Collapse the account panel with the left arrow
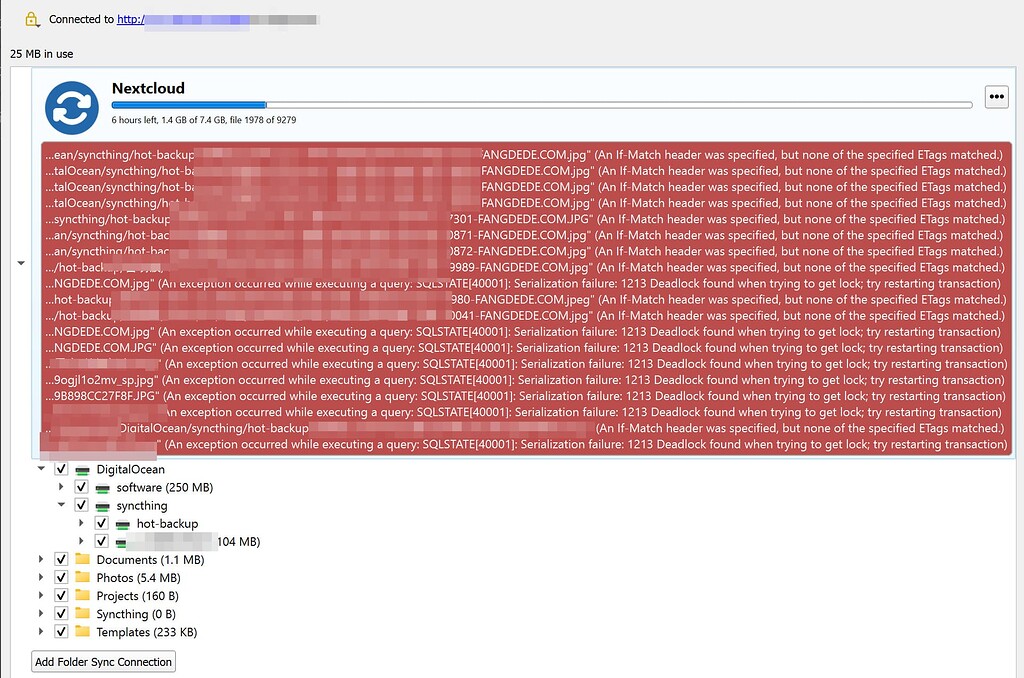Viewport: 1024px width, 678px height. (21, 263)
